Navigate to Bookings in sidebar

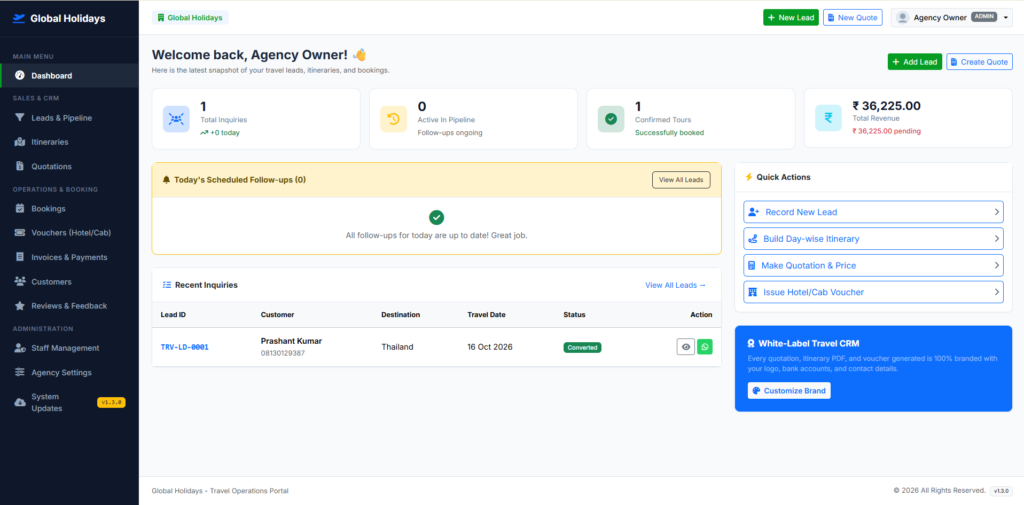pos(69,208)
